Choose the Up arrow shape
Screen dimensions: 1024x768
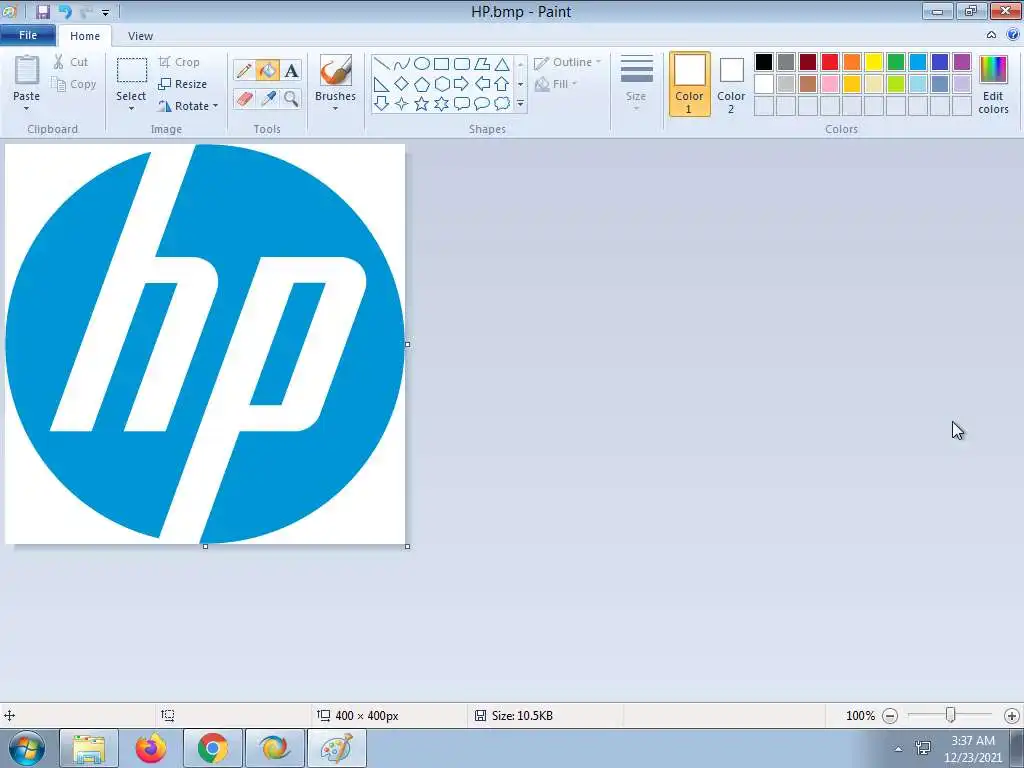point(502,84)
